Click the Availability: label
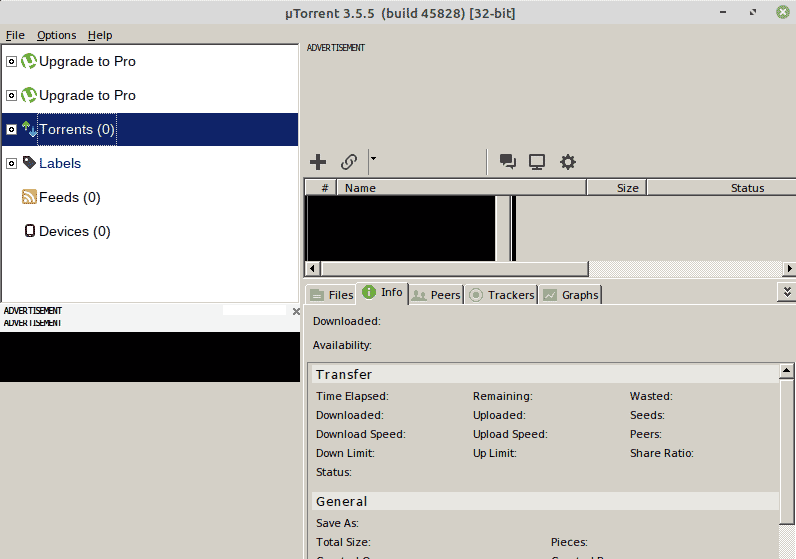The image size is (796, 559). (x=342, y=345)
